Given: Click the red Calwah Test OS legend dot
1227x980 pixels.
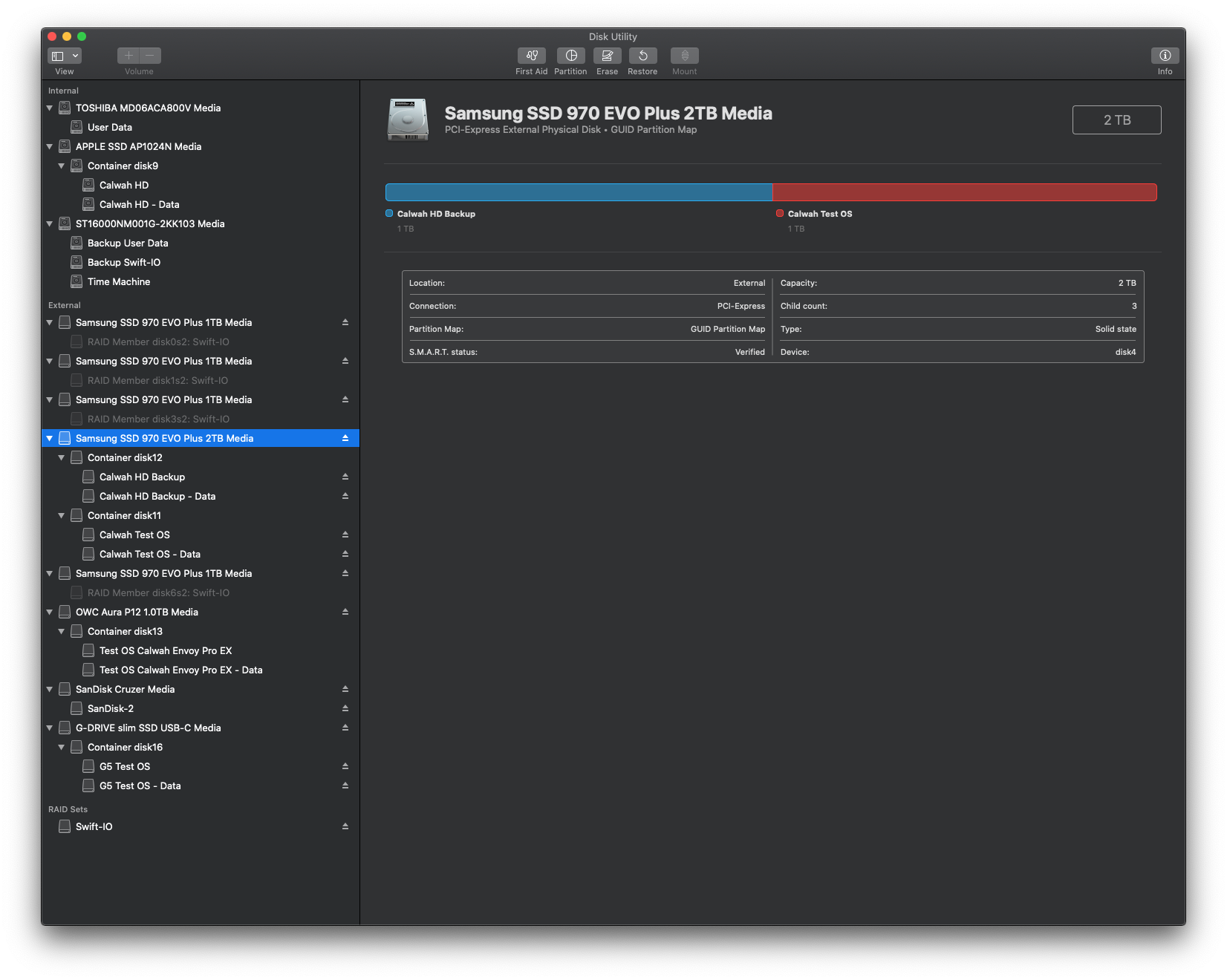Looking at the screenshot, I should click(x=780, y=214).
